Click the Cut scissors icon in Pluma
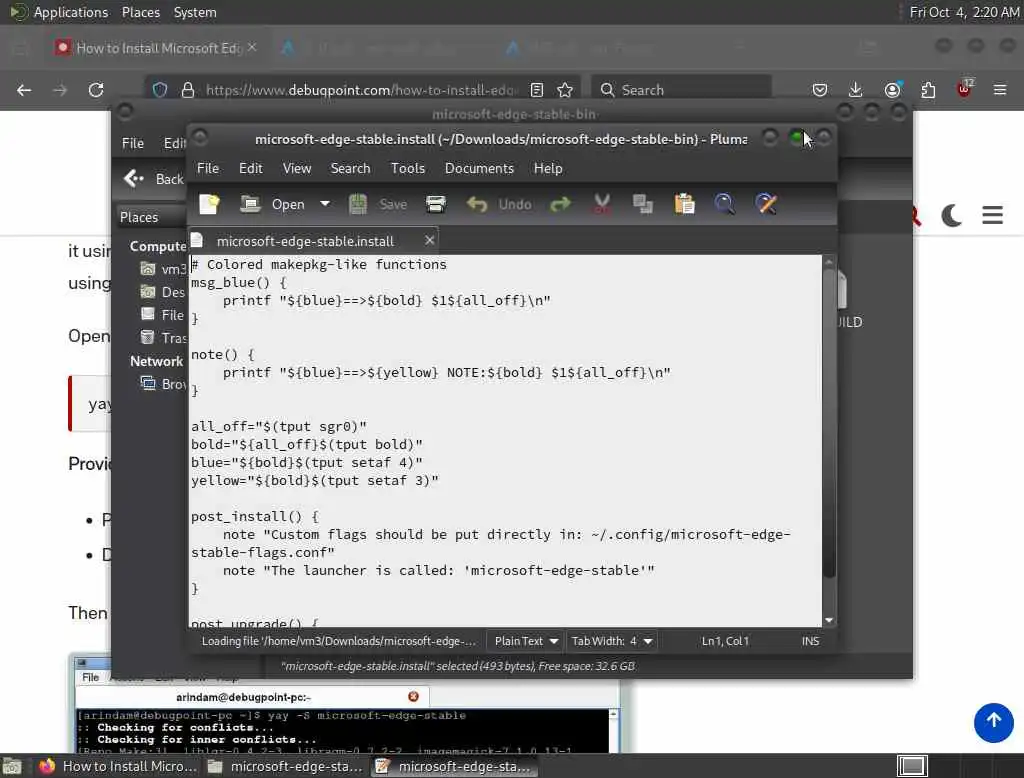Screen dimensions: 1024x778 (601, 204)
